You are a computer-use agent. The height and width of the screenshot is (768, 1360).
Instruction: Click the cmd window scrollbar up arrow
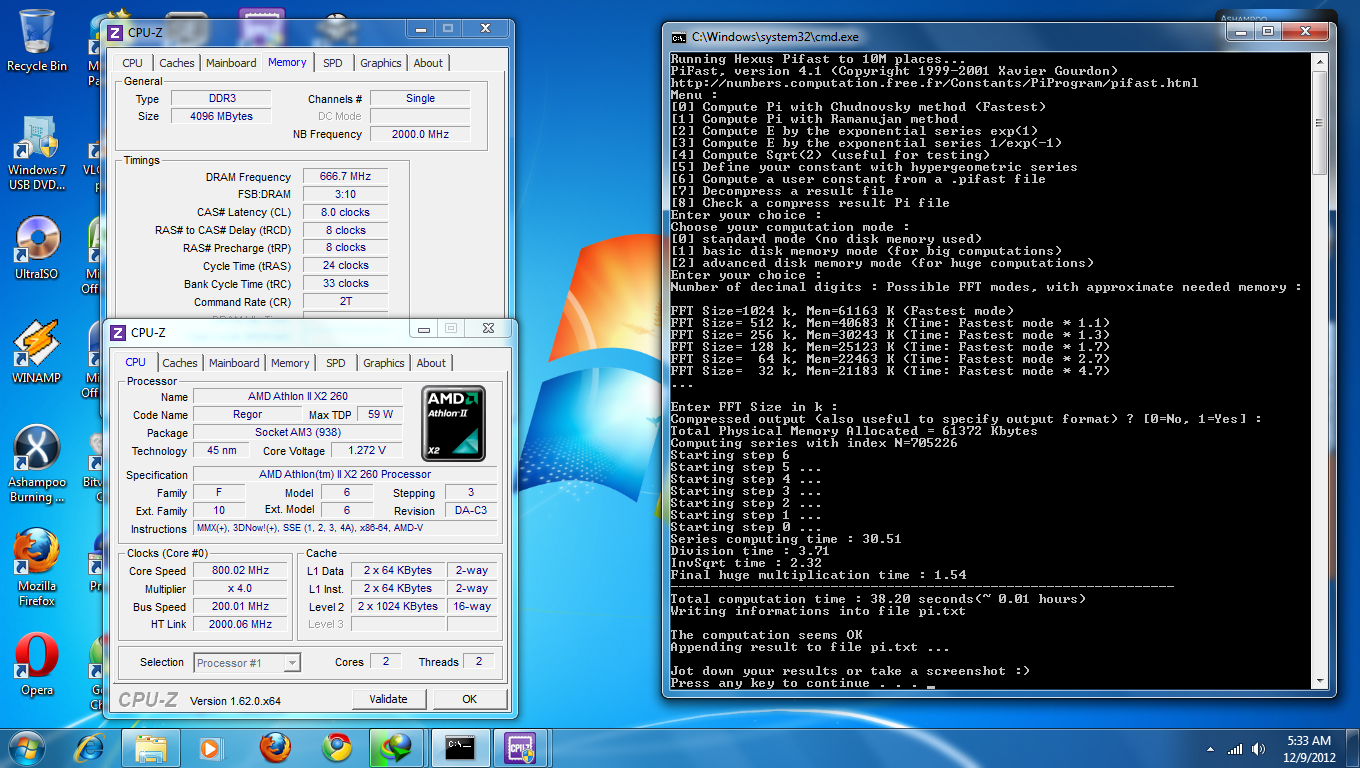1319,61
